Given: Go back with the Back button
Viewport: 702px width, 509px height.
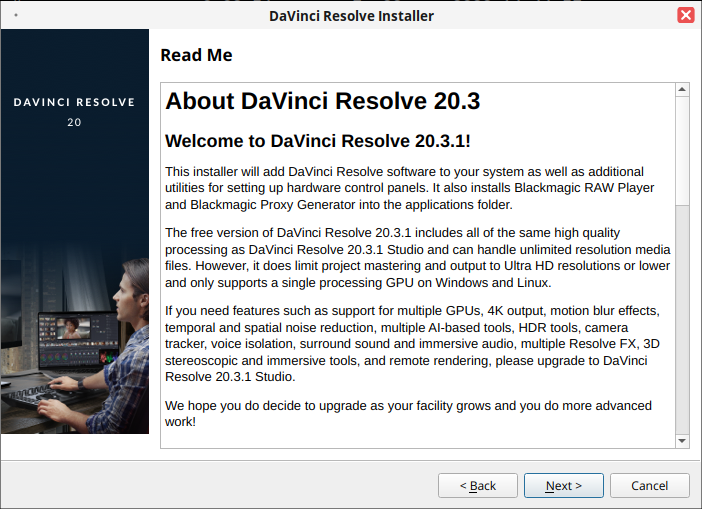Looking at the screenshot, I should pos(478,486).
